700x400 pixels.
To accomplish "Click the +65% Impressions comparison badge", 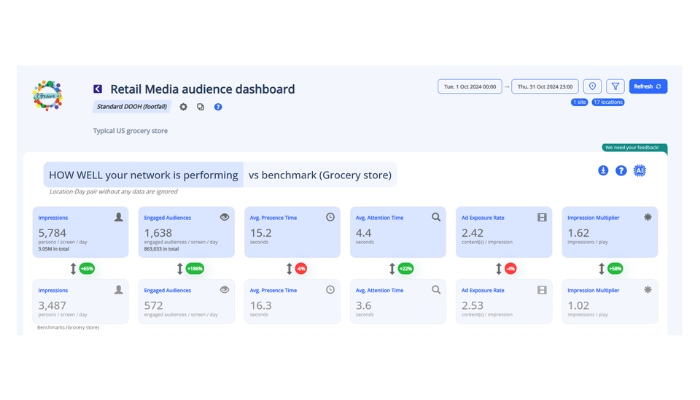I will (x=86, y=268).
